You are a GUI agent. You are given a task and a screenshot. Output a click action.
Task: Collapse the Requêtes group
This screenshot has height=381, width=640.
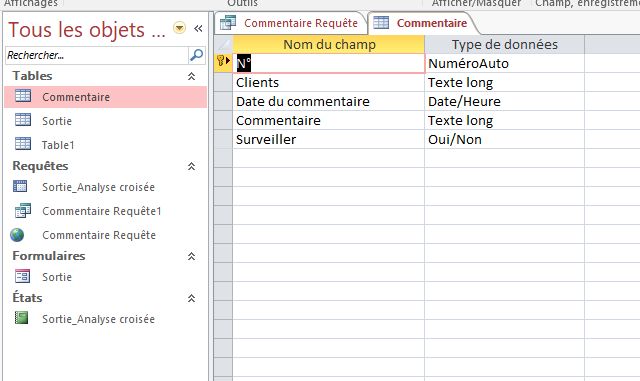pos(191,166)
